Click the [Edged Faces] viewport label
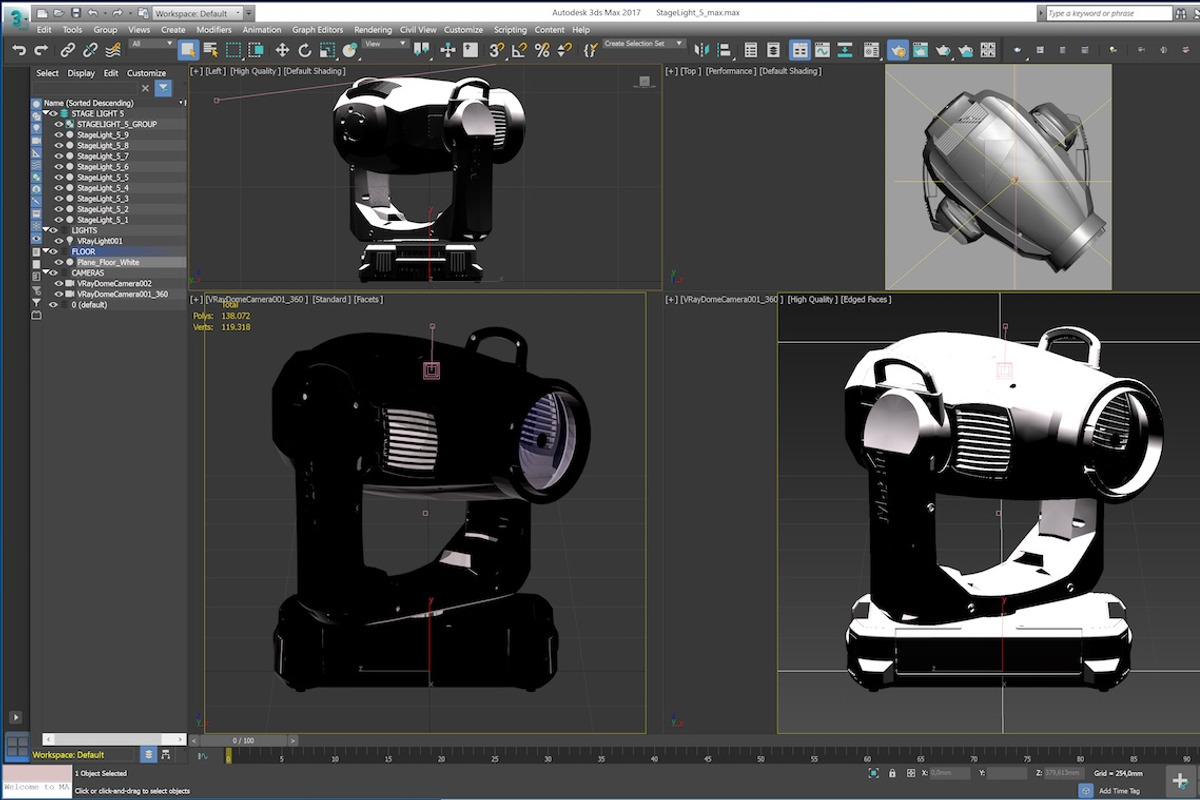 866,299
